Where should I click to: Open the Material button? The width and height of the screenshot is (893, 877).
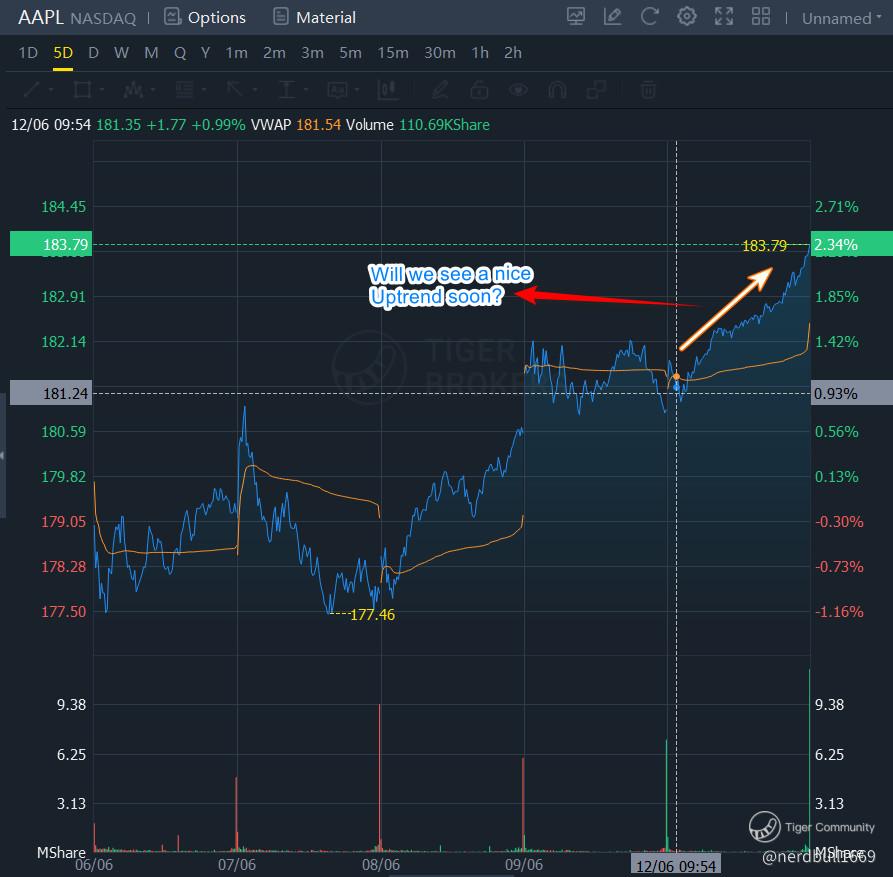click(314, 17)
